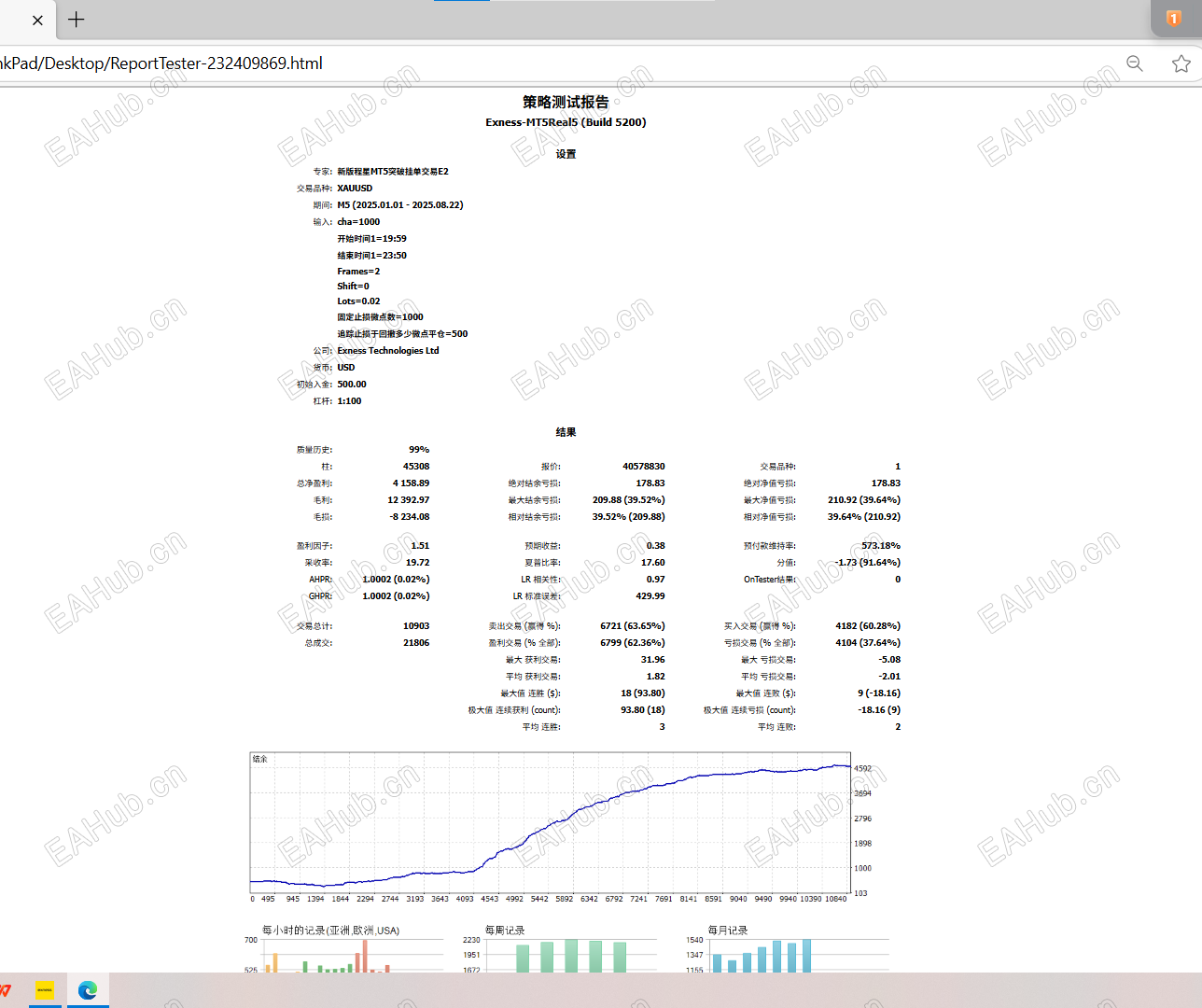Viewport: 1202px width, 1008px height.
Task: Click the 固定止损微点数=1000 parameter
Action: pos(380,317)
